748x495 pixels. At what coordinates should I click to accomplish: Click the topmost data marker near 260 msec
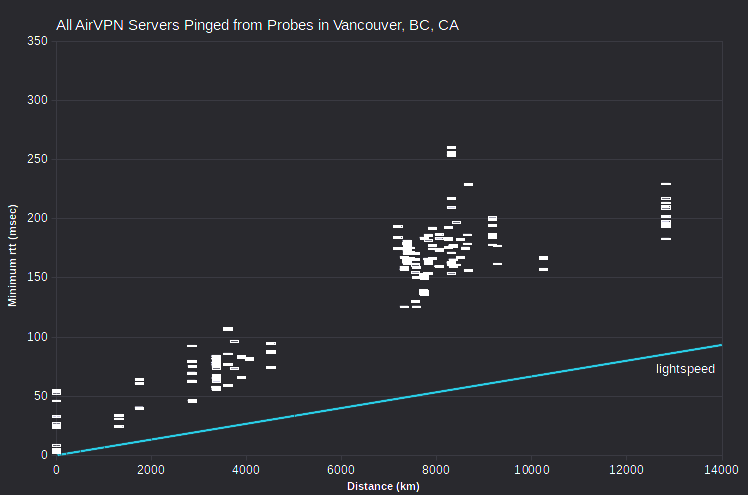tap(451, 148)
